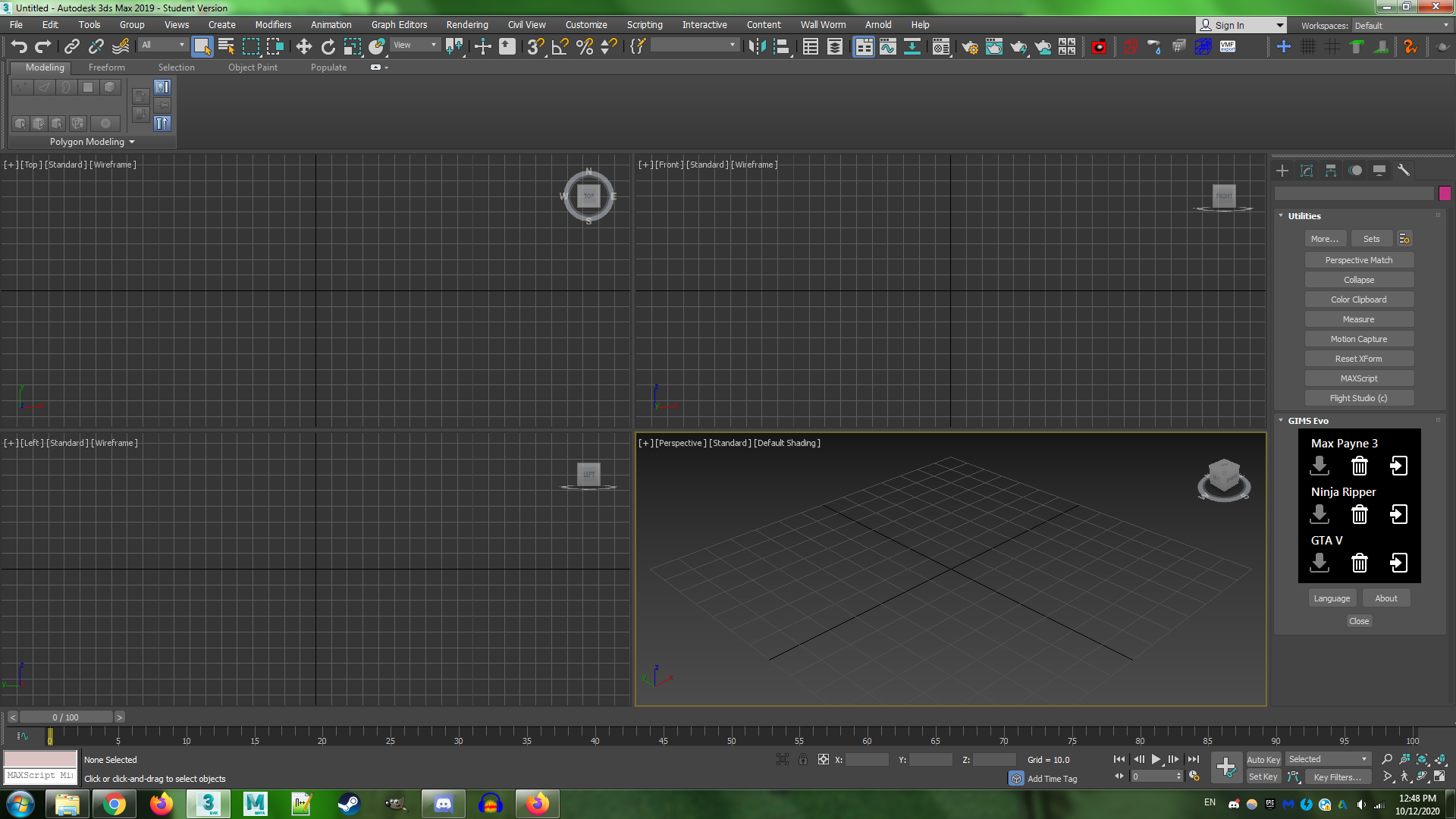Screen dimensions: 1456x819
Task: Open the Create panel plus icon
Action: click(1282, 171)
